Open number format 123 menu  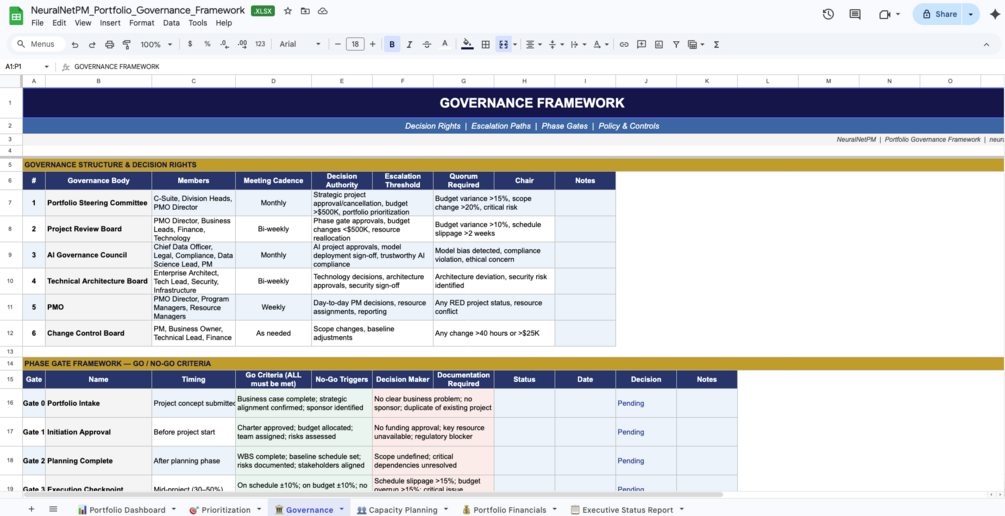[x=260, y=45]
